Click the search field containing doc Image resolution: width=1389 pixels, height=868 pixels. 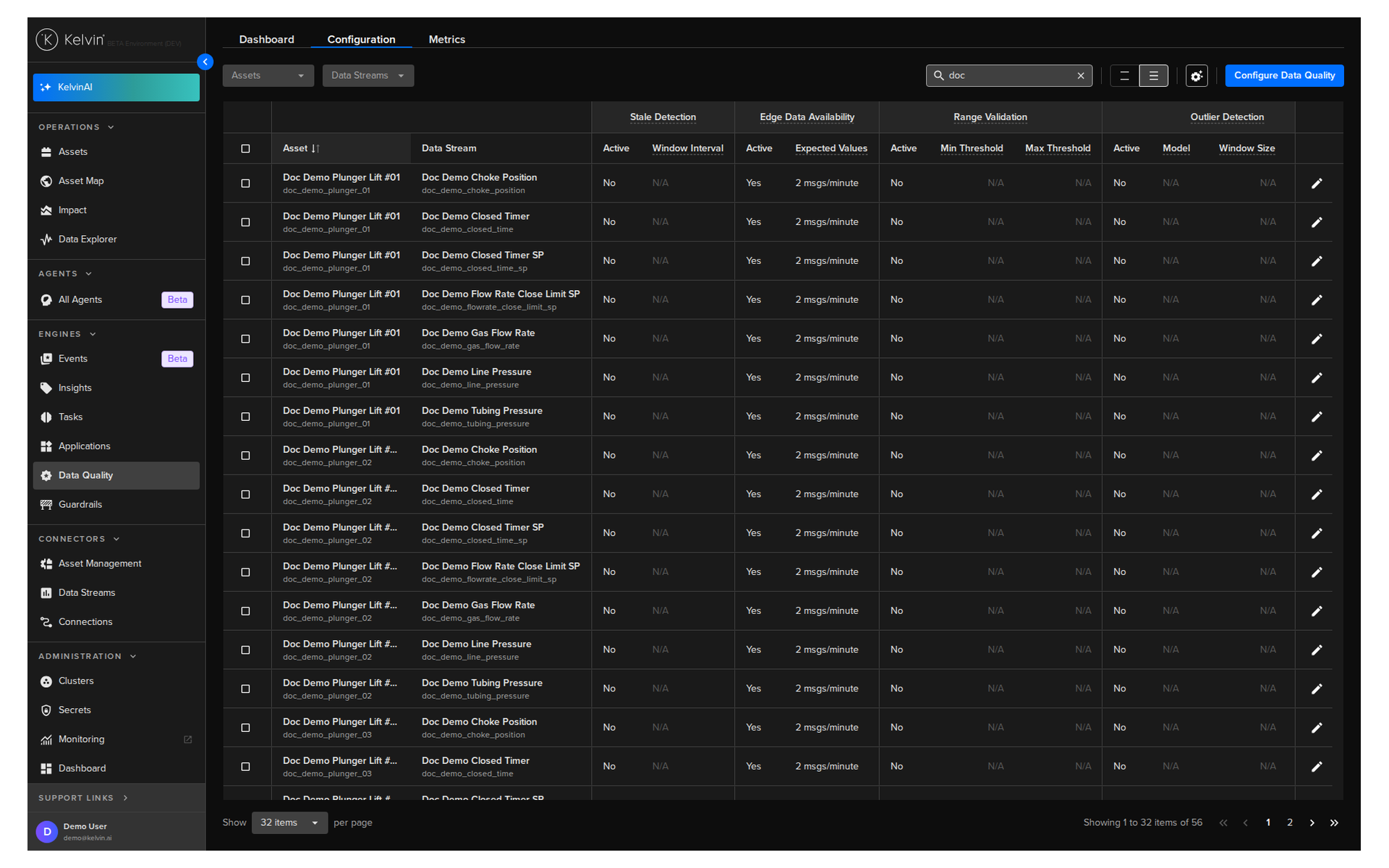(x=1009, y=76)
